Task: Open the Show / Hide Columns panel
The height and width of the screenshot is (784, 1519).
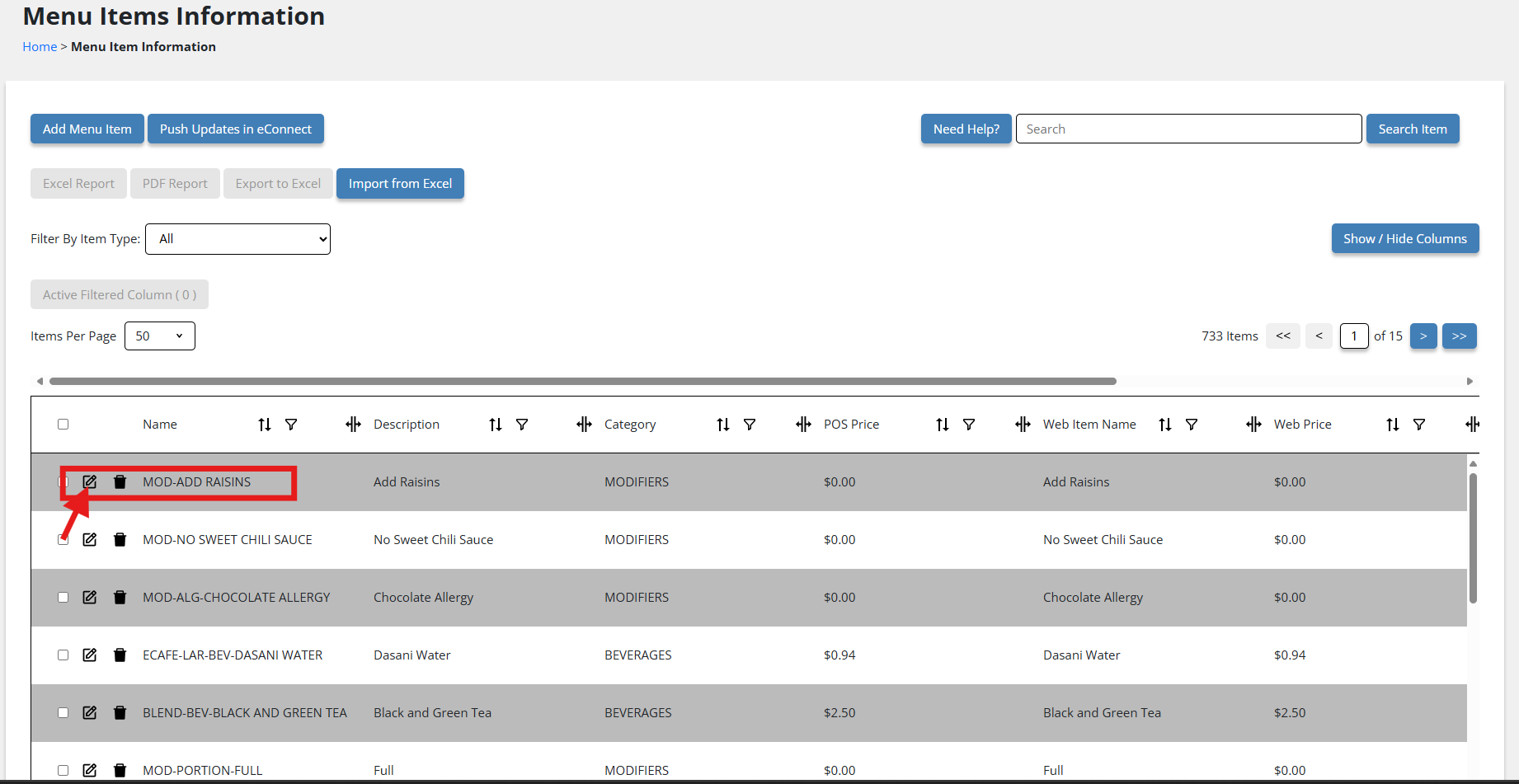Action: 1405,239
